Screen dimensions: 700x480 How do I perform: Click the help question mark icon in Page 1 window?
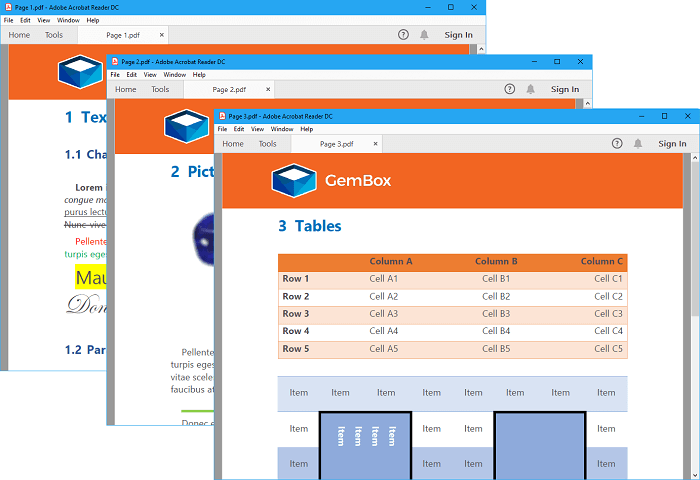click(403, 35)
